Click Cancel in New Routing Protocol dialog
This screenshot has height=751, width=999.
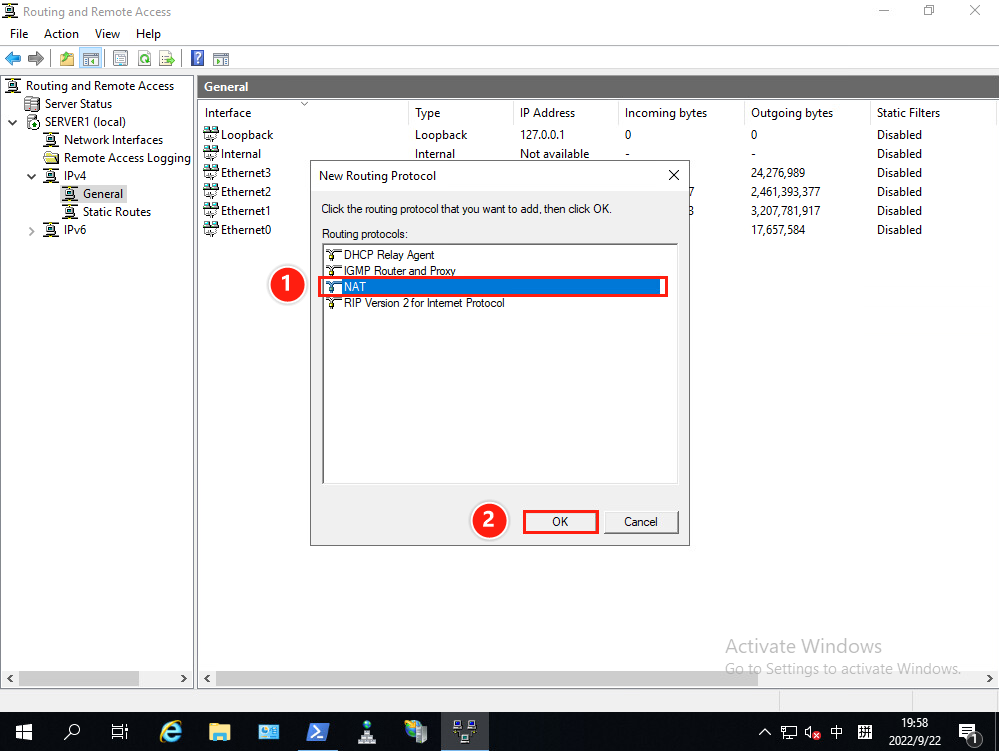click(641, 522)
